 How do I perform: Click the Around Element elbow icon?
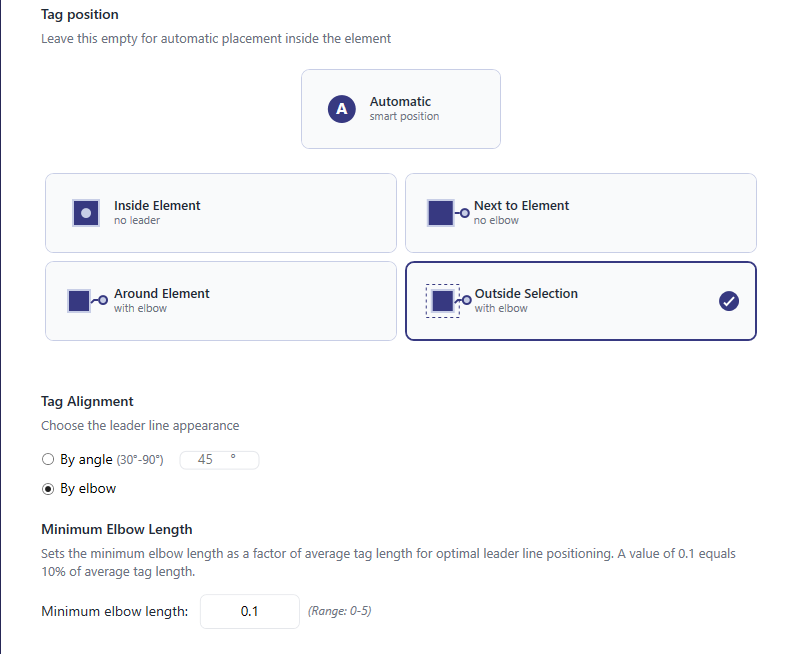click(87, 301)
